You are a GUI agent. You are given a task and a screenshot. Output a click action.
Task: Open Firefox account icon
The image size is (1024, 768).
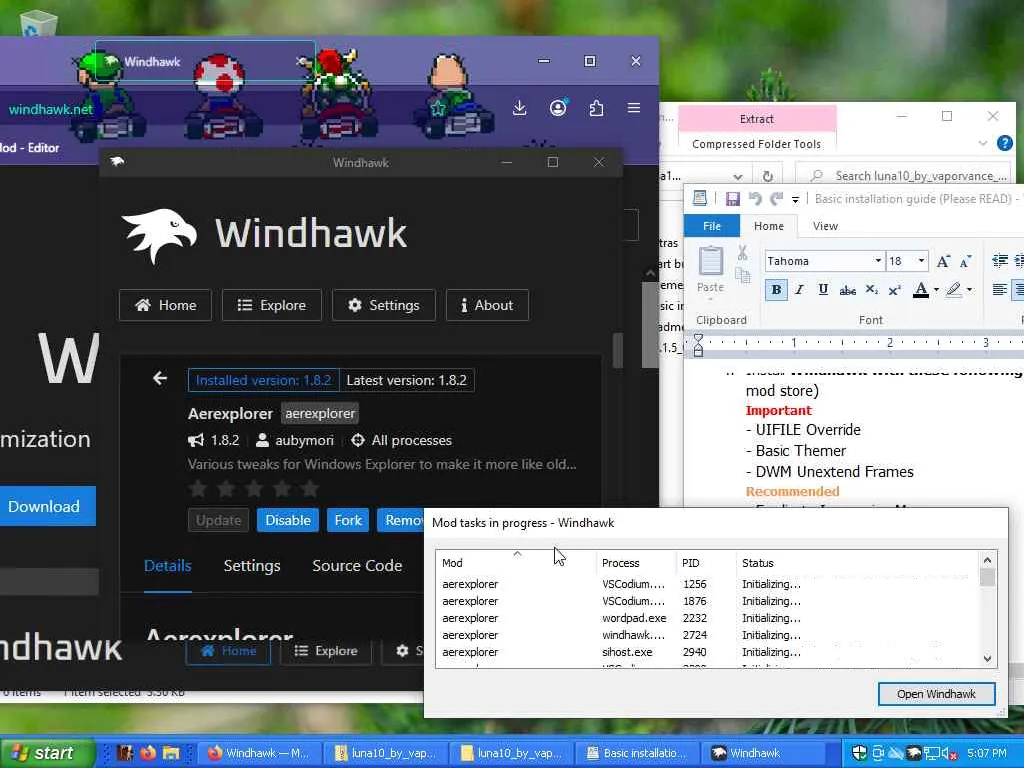pyautogui.click(x=558, y=108)
